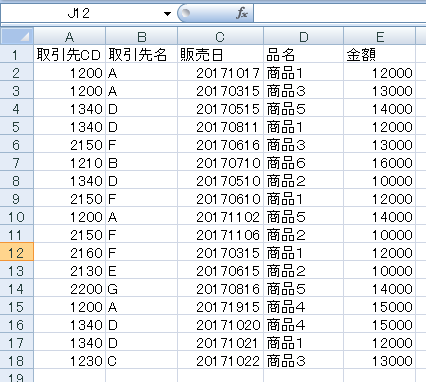Click amount 12000 in row 2

coord(380,73)
